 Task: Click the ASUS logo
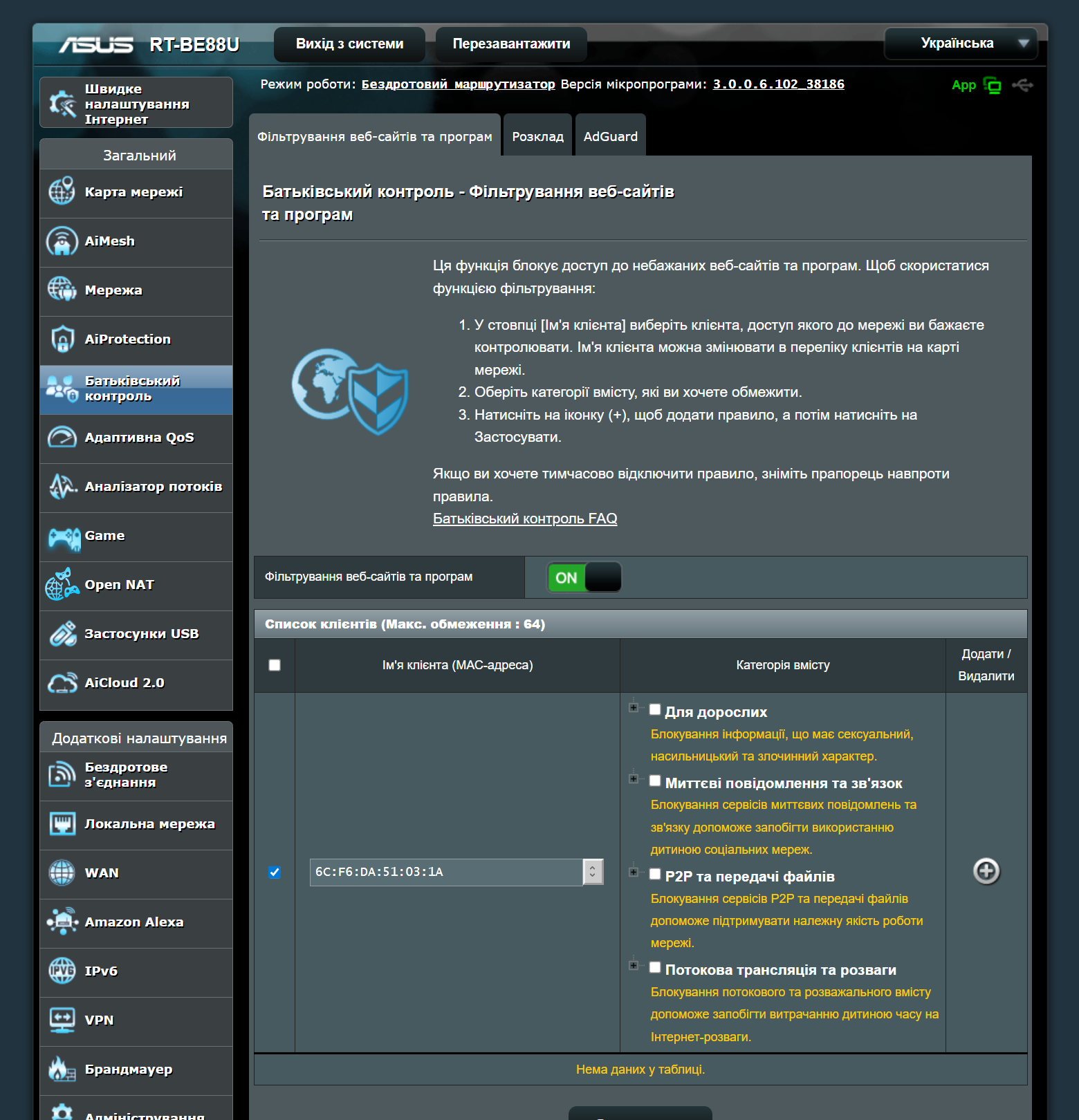click(x=95, y=45)
